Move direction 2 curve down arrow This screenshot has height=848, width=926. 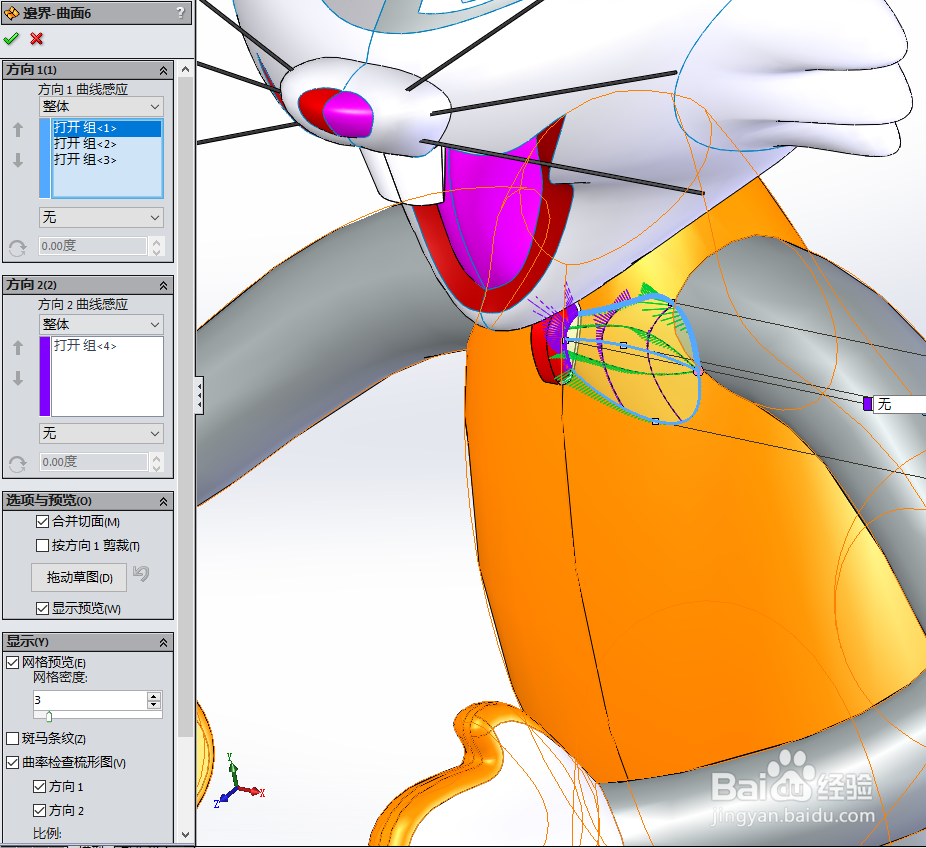18,378
